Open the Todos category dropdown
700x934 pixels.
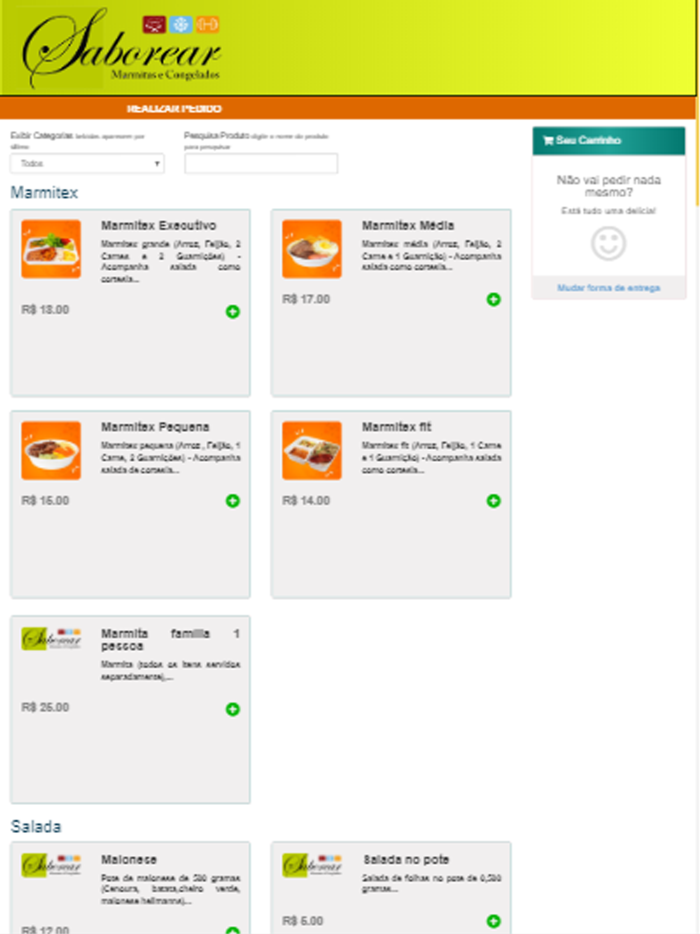click(x=87, y=163)
